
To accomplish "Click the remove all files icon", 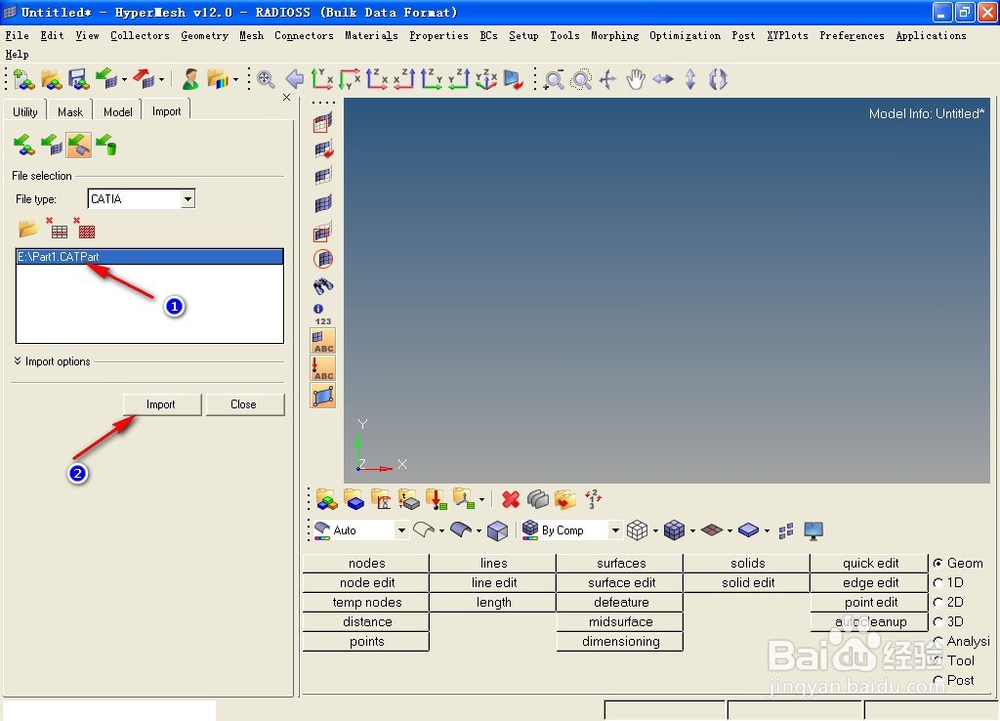I will (85, 229).
